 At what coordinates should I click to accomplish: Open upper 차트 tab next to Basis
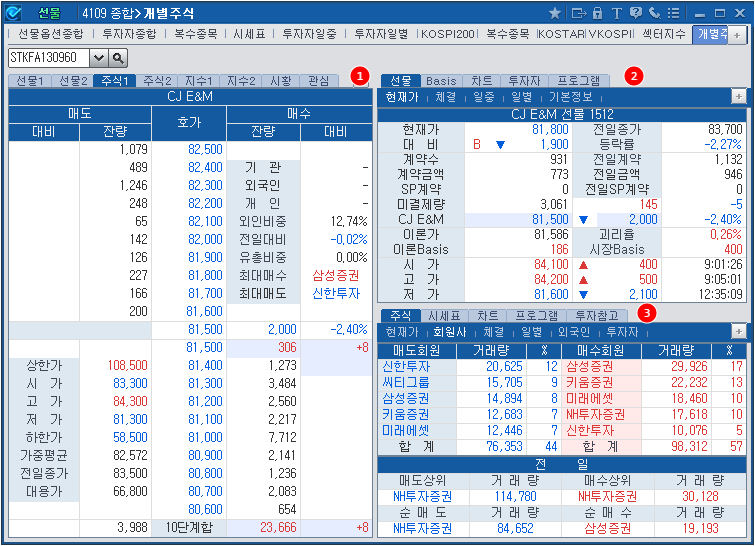(x=482, y=81)
